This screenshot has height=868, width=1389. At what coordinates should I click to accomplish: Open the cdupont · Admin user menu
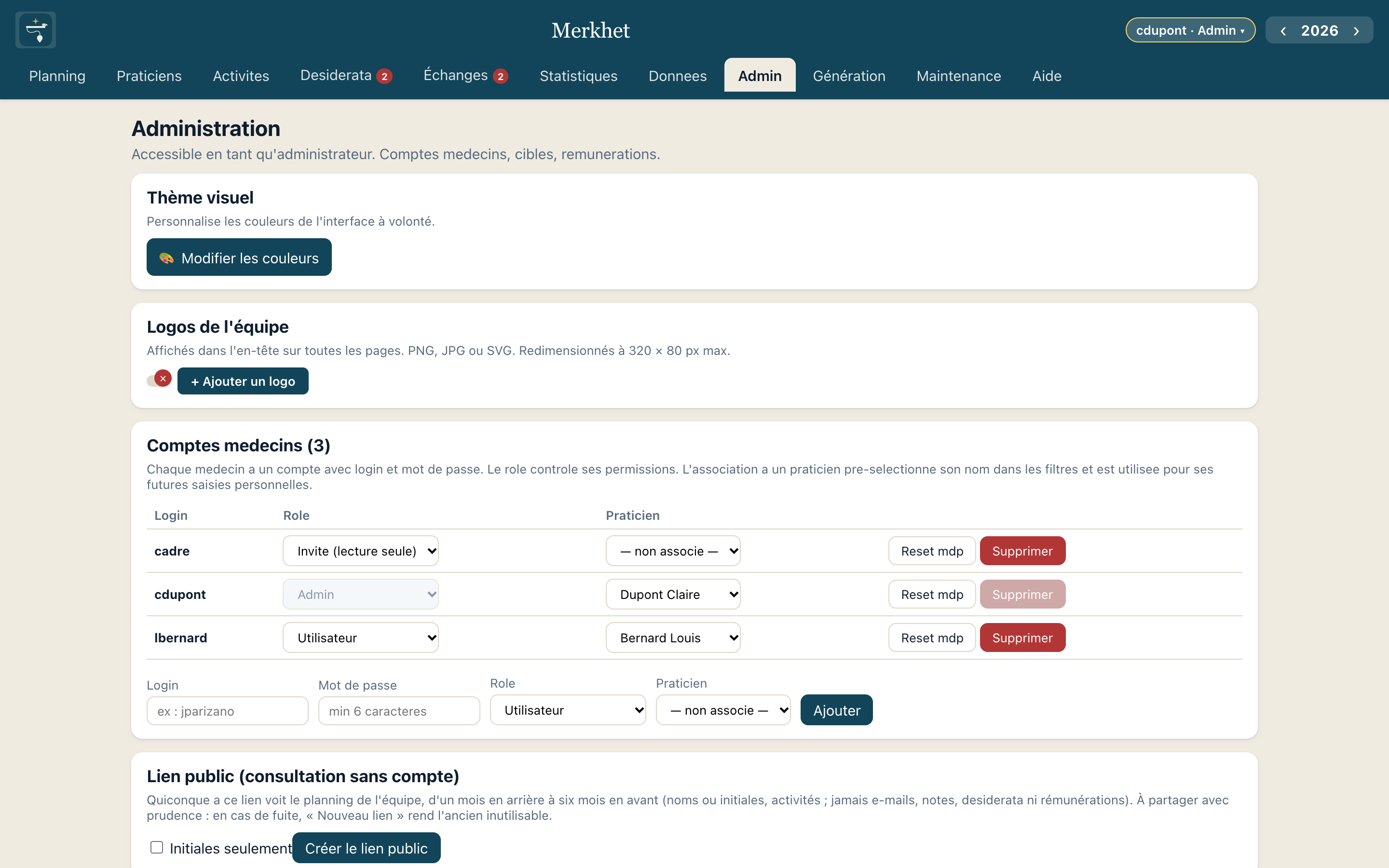click(1190, 30)
